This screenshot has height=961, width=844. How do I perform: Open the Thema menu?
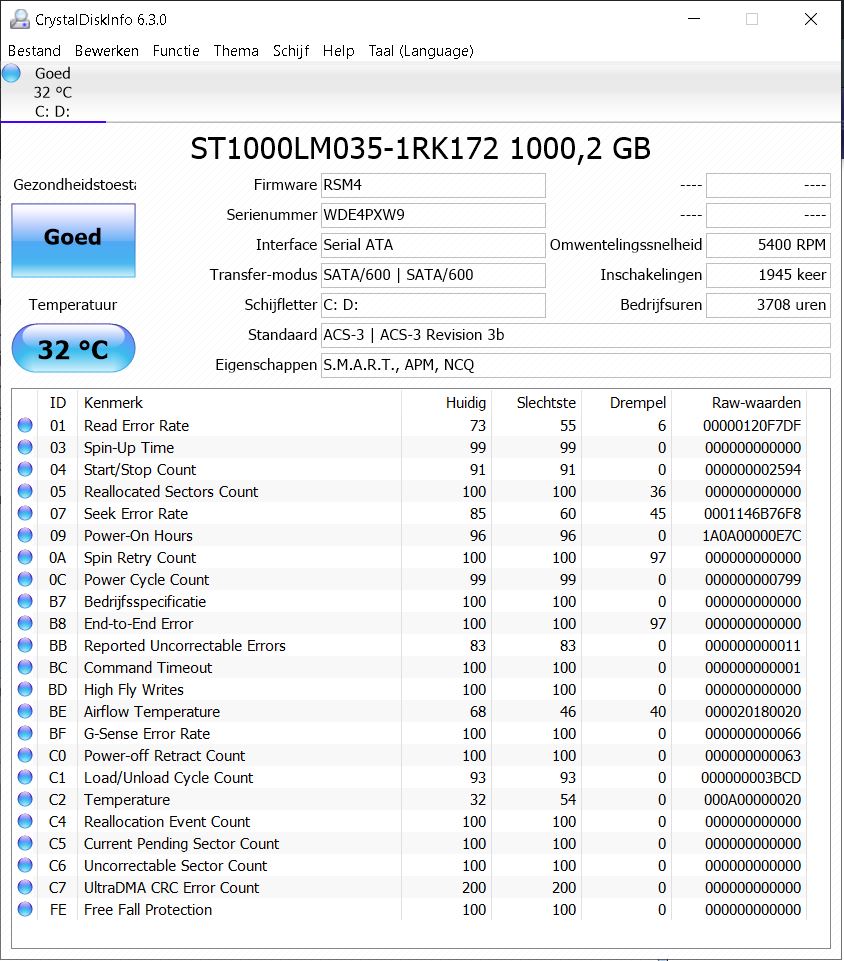(x=236, y=51)
